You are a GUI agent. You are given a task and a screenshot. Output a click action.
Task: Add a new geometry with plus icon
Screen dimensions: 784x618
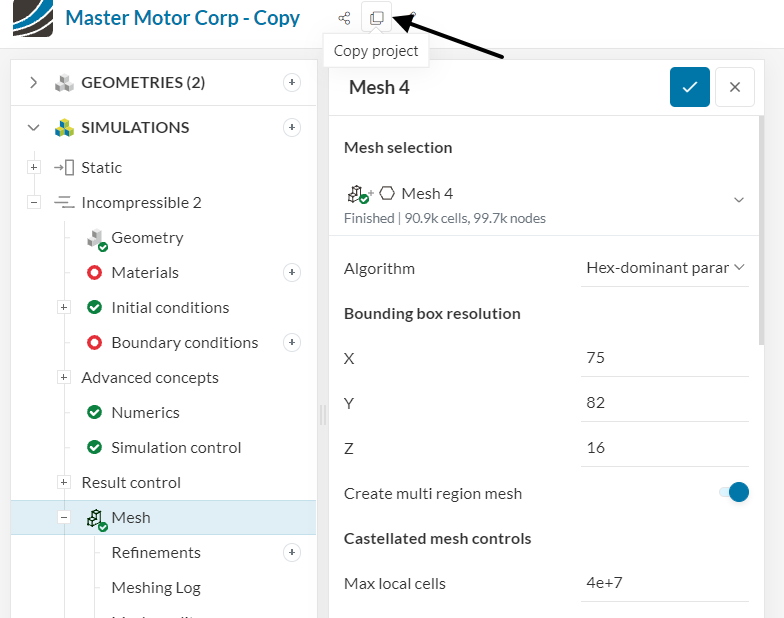tap(292, 82)
